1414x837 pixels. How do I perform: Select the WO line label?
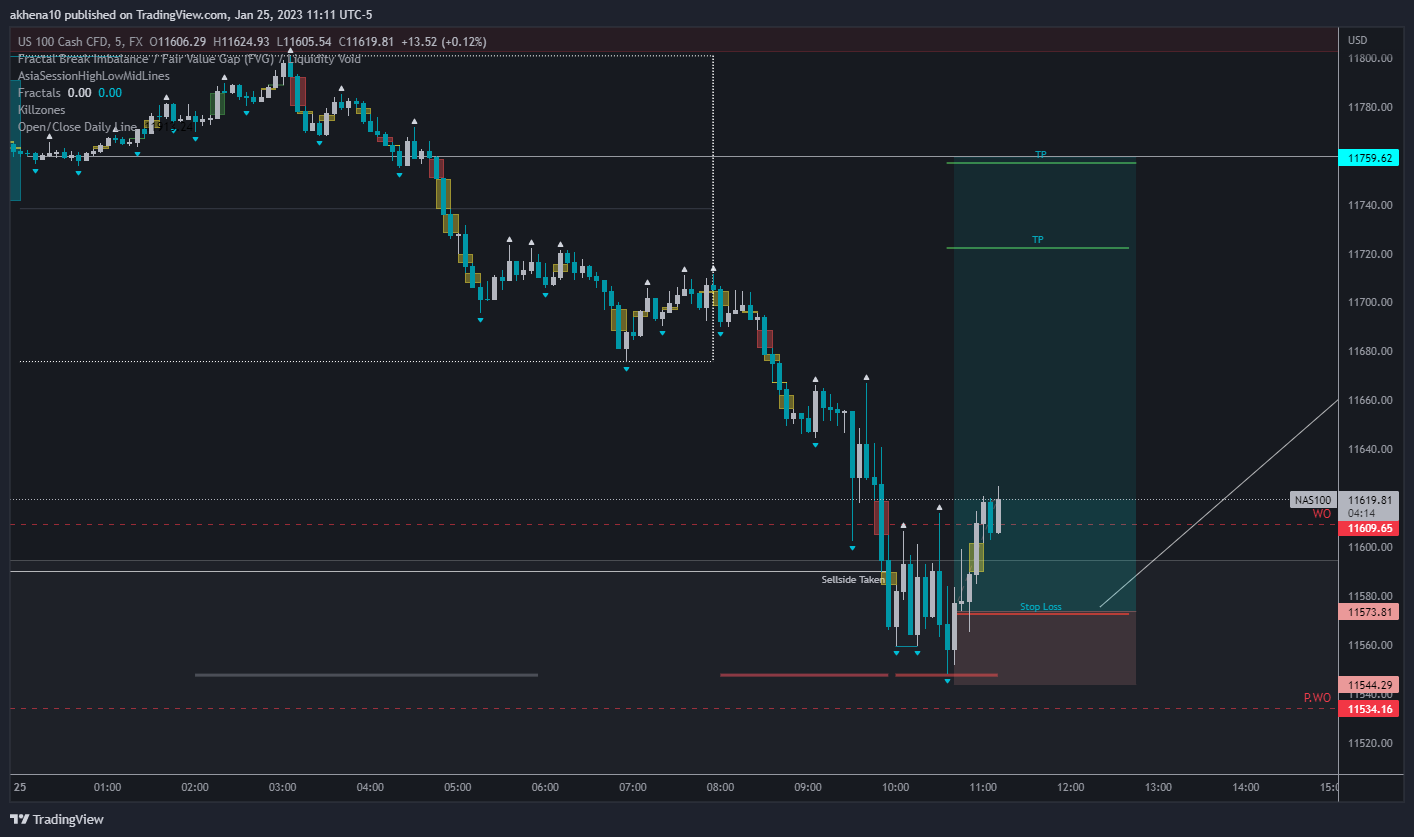point(1322,514)
